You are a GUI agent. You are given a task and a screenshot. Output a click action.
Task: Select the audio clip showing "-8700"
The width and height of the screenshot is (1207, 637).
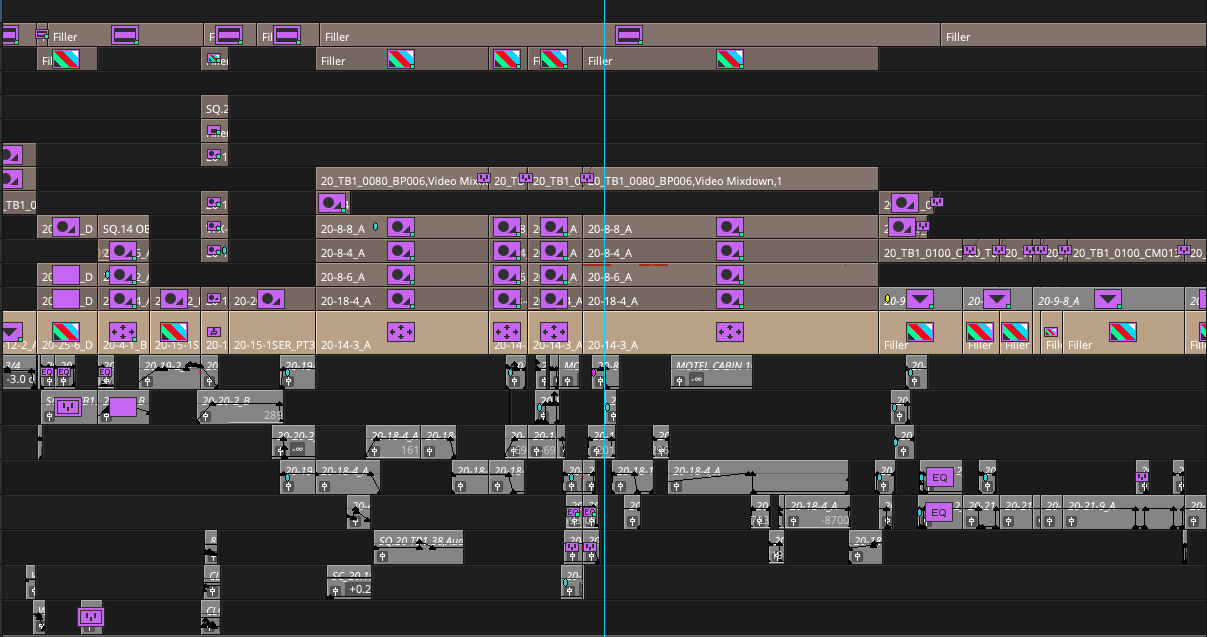(x=817, y=512)
